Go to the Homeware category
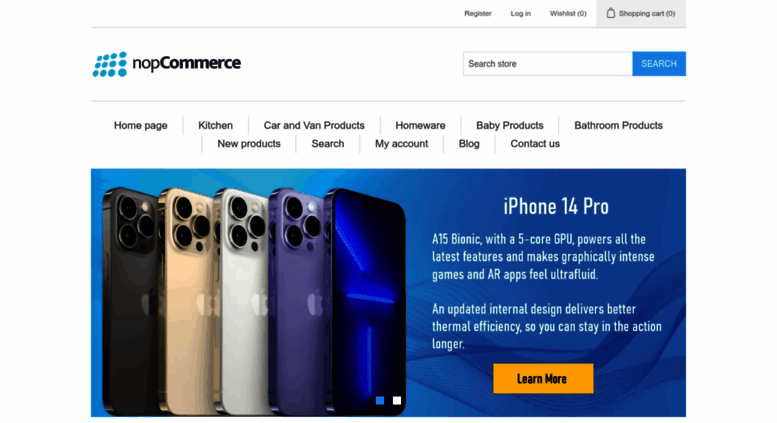The image size is (777, 423). pyautogui.click(x=420, y=125)
